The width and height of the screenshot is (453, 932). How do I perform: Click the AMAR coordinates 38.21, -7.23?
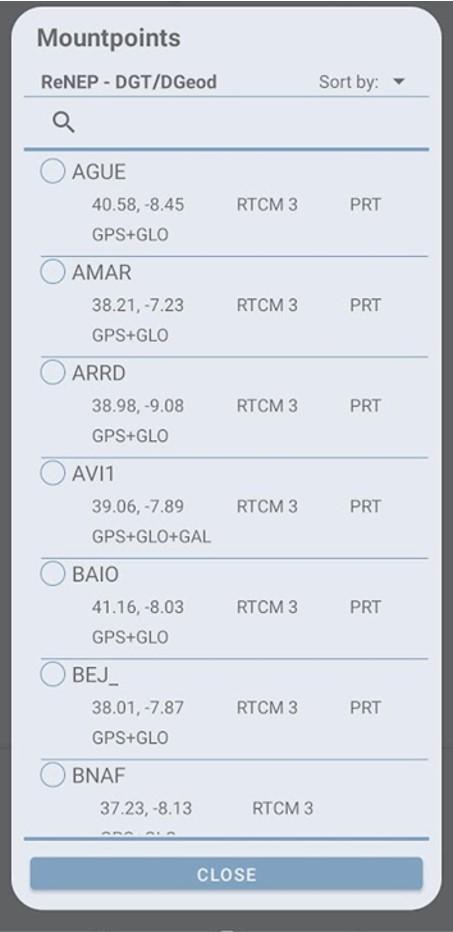click(x=138, y=306)
